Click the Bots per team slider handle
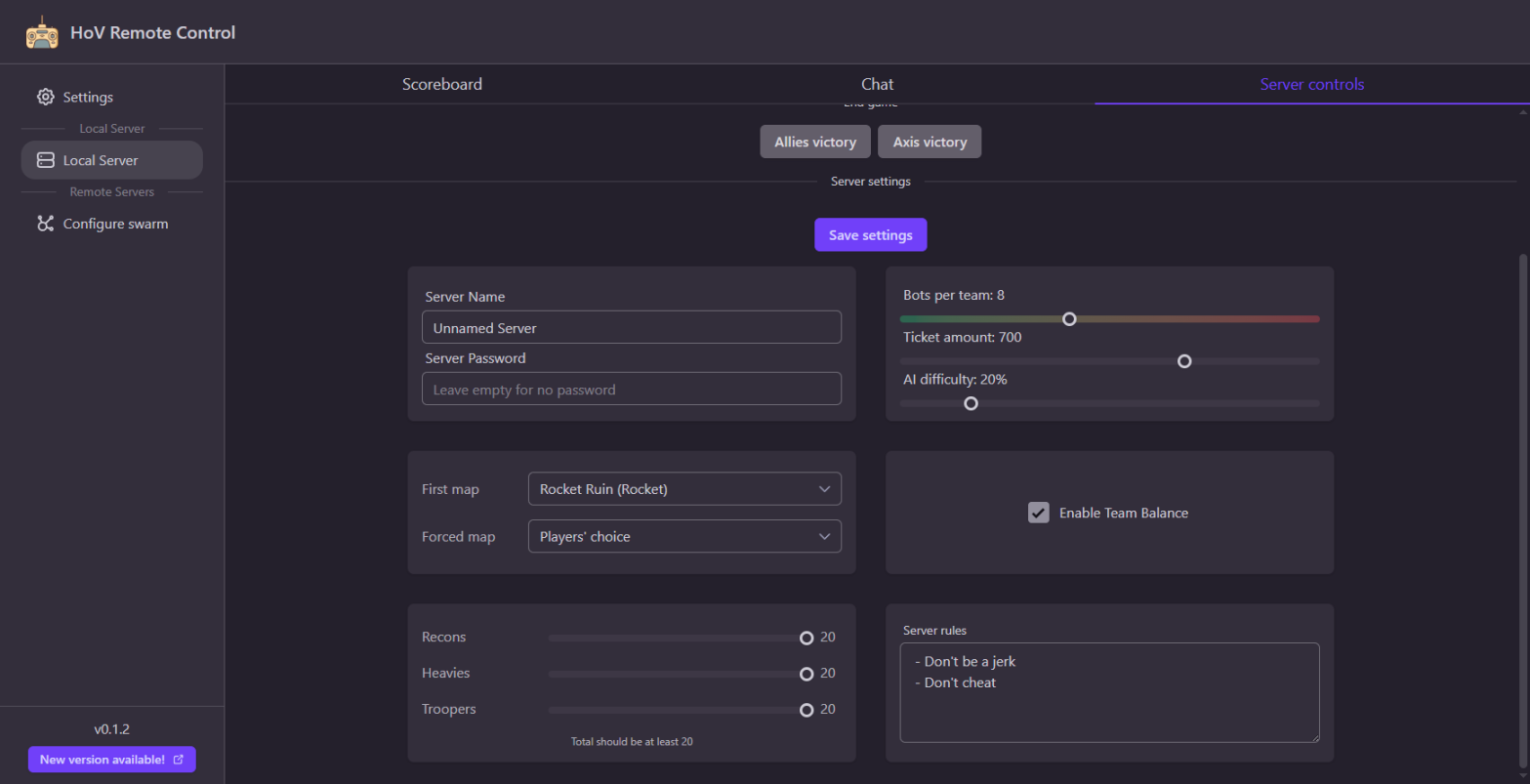 pyautogui.click(x=1069, y=319)
